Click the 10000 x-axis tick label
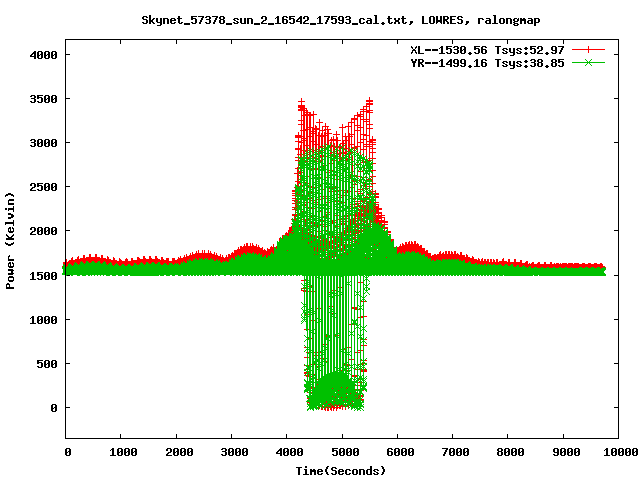 coord(621,452)
